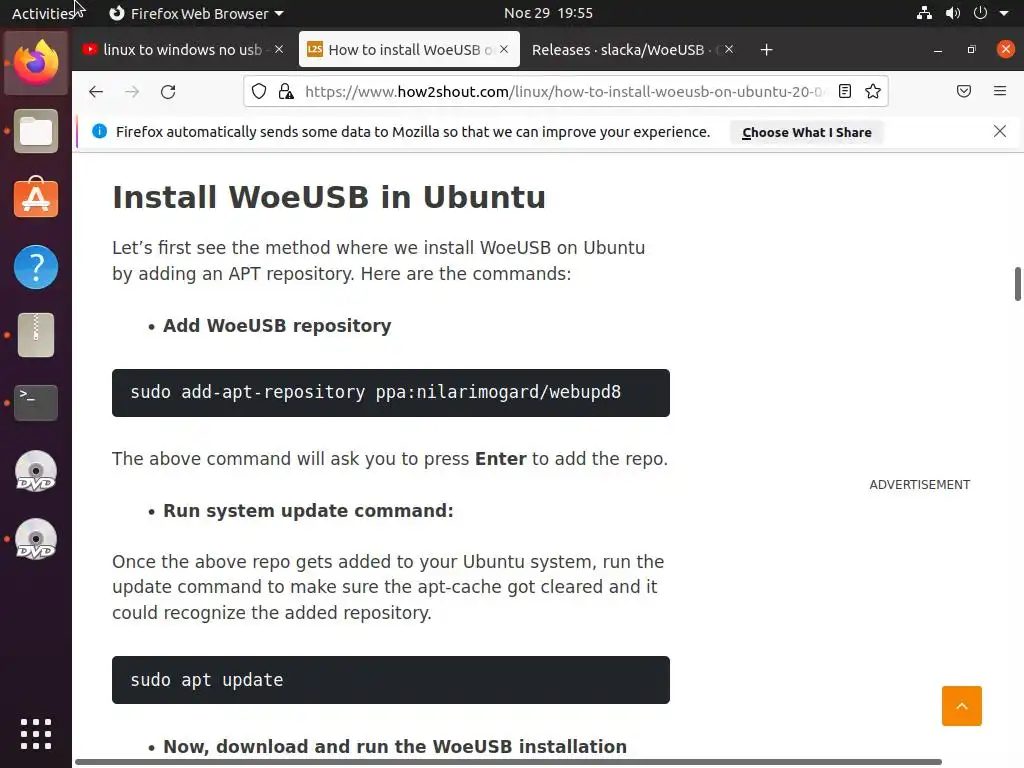Open the Firefox Web Browser app menu
Image resolution: width=1024 pixels, height=768 pixels.
click(196, 13)
